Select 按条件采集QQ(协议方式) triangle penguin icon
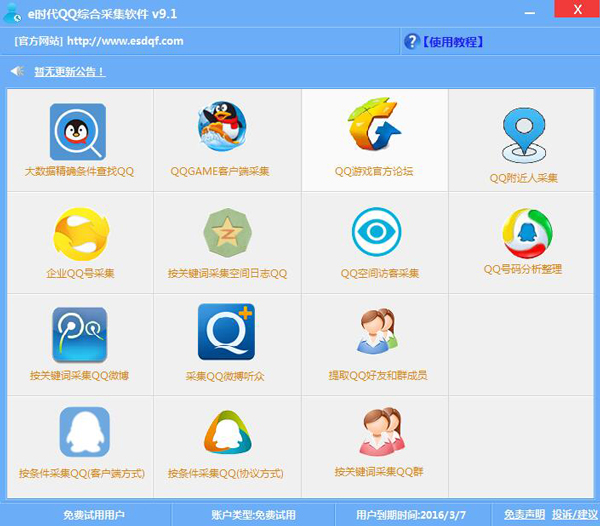This screenshot has width=600, height=526. [228, 432]
